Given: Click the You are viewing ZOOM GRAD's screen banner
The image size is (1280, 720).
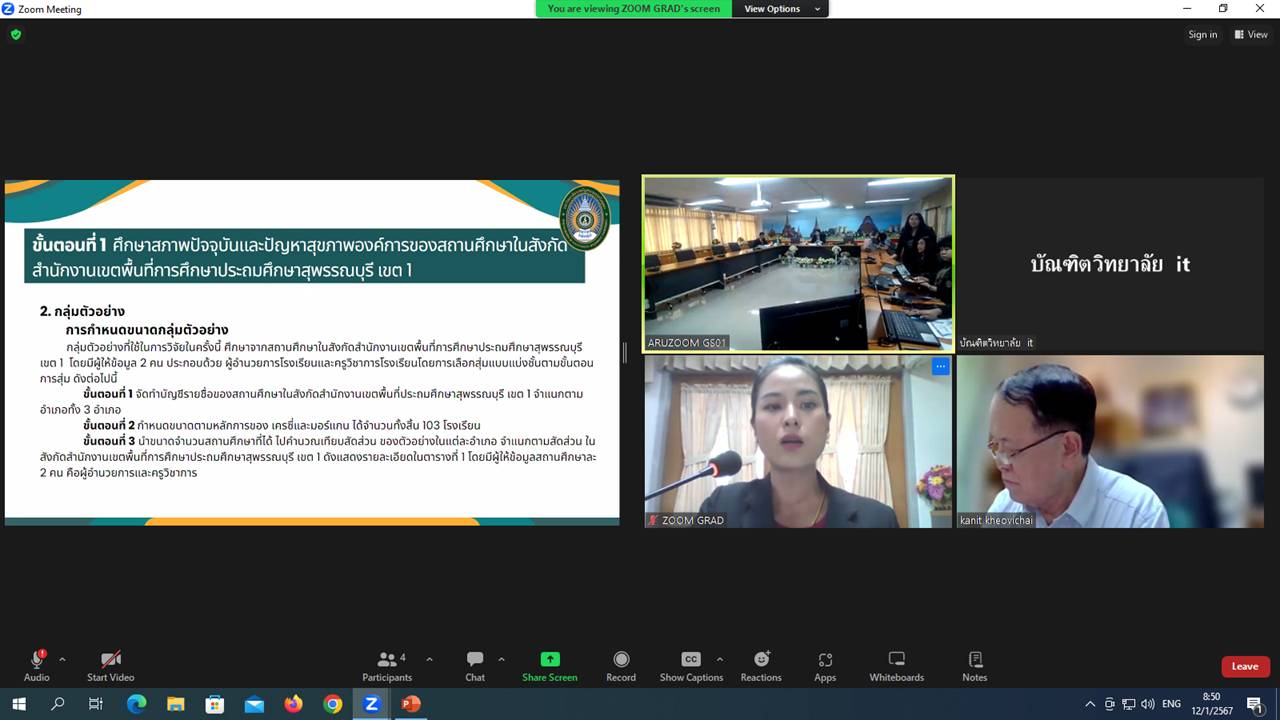Looking at the screenshot, I should (634, 9).
